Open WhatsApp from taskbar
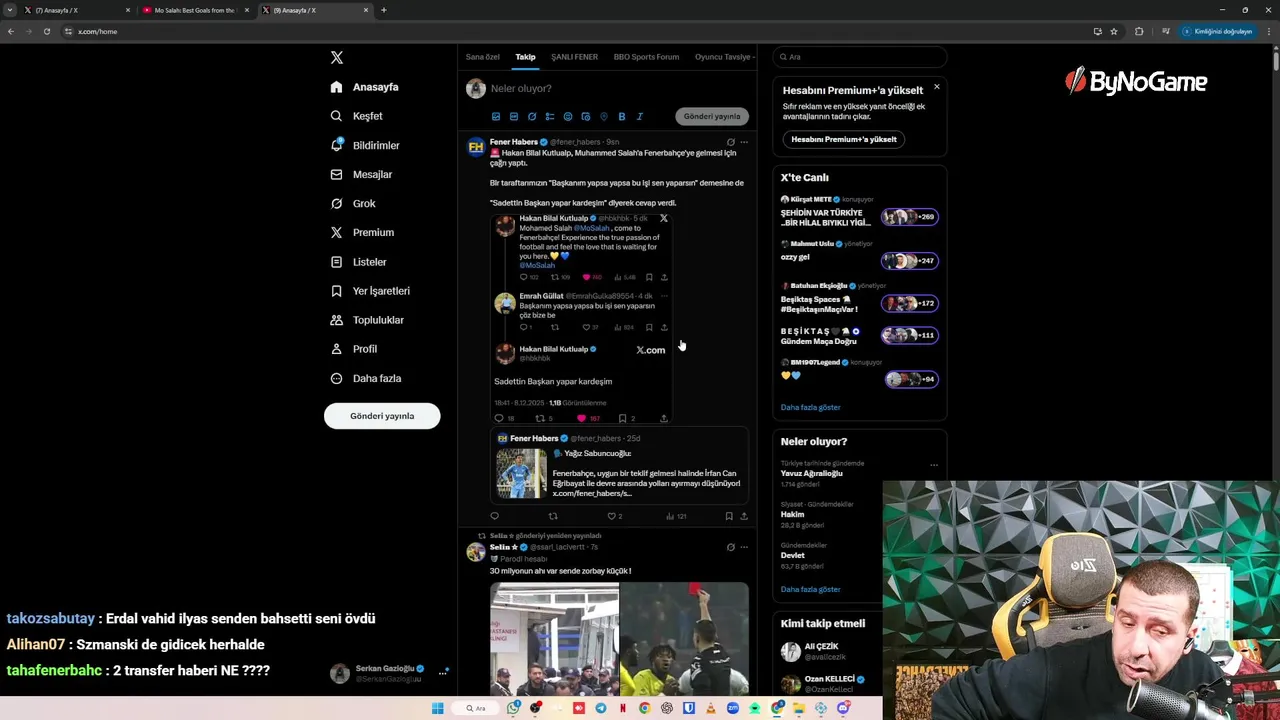Screen dimensions: 1280x720 point(513,708)
